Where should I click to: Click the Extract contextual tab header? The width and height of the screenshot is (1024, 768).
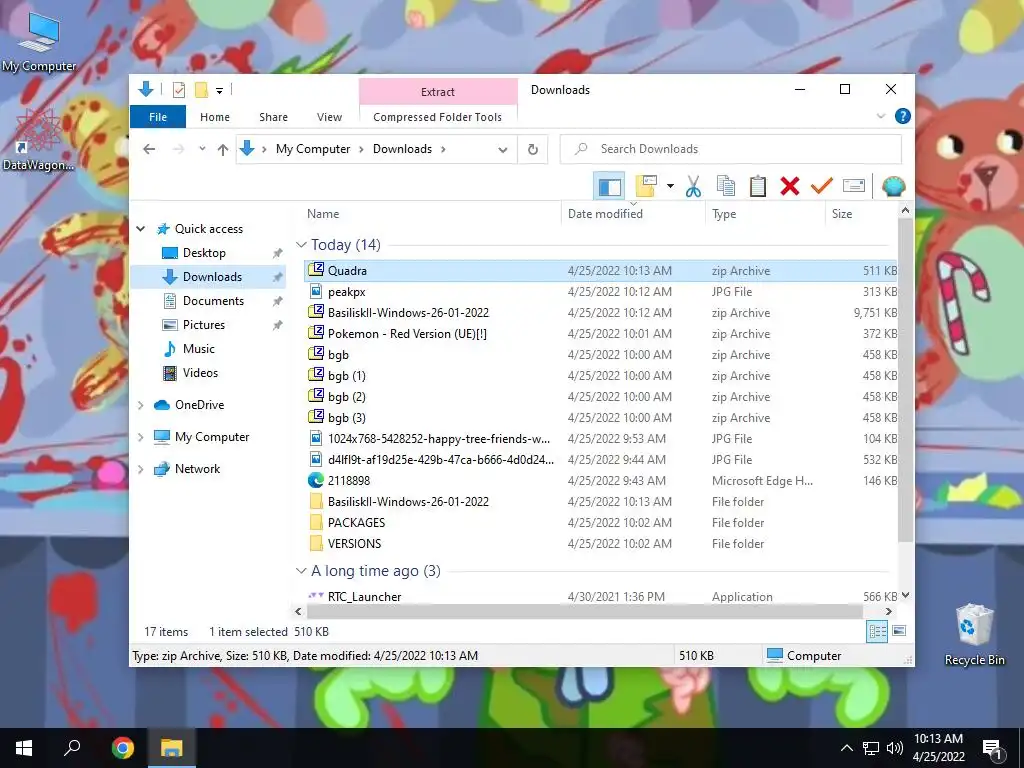tap(438, 91)
